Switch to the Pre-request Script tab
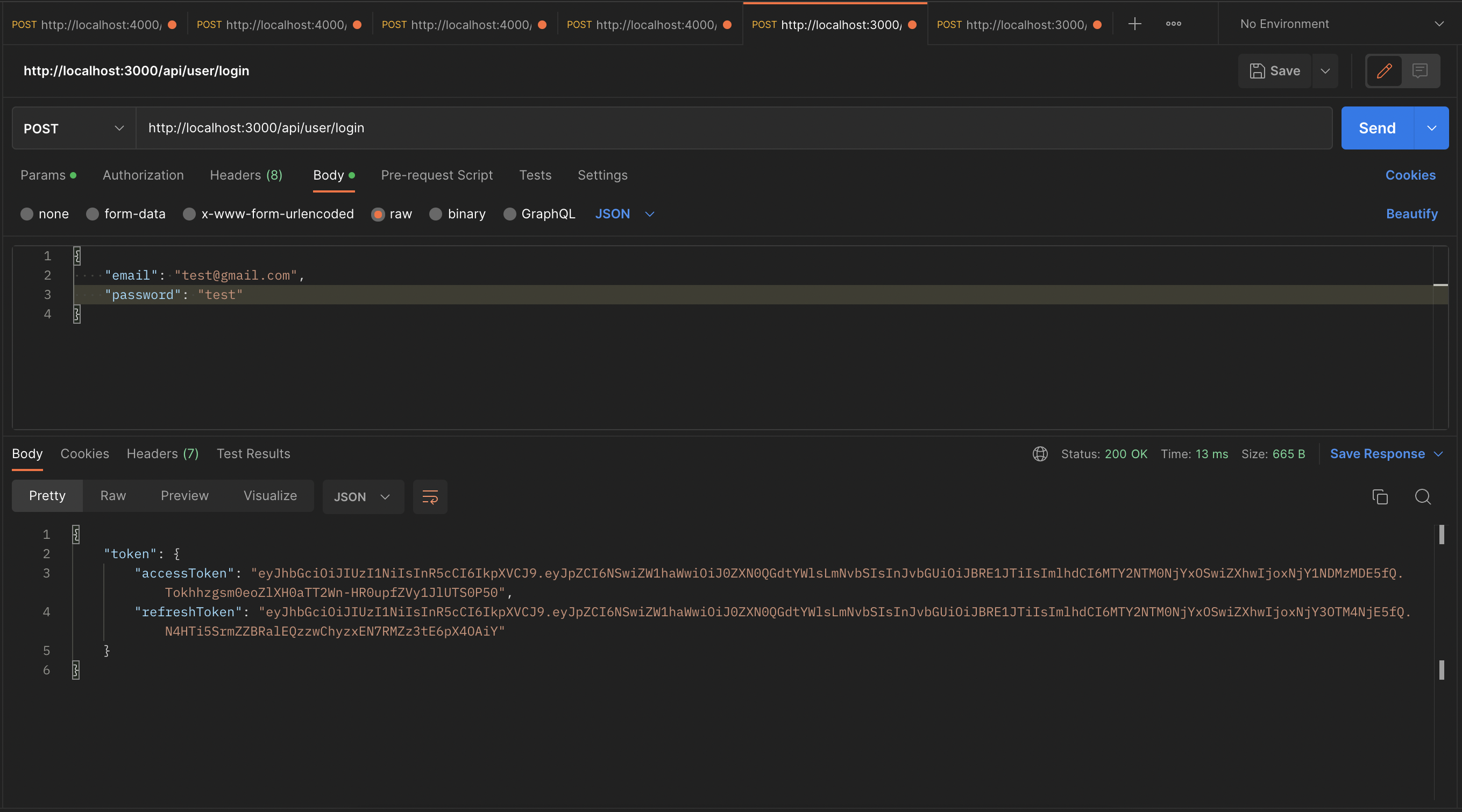The height and width of the screenshot is (812, 1462). click(x=436, y=175)
